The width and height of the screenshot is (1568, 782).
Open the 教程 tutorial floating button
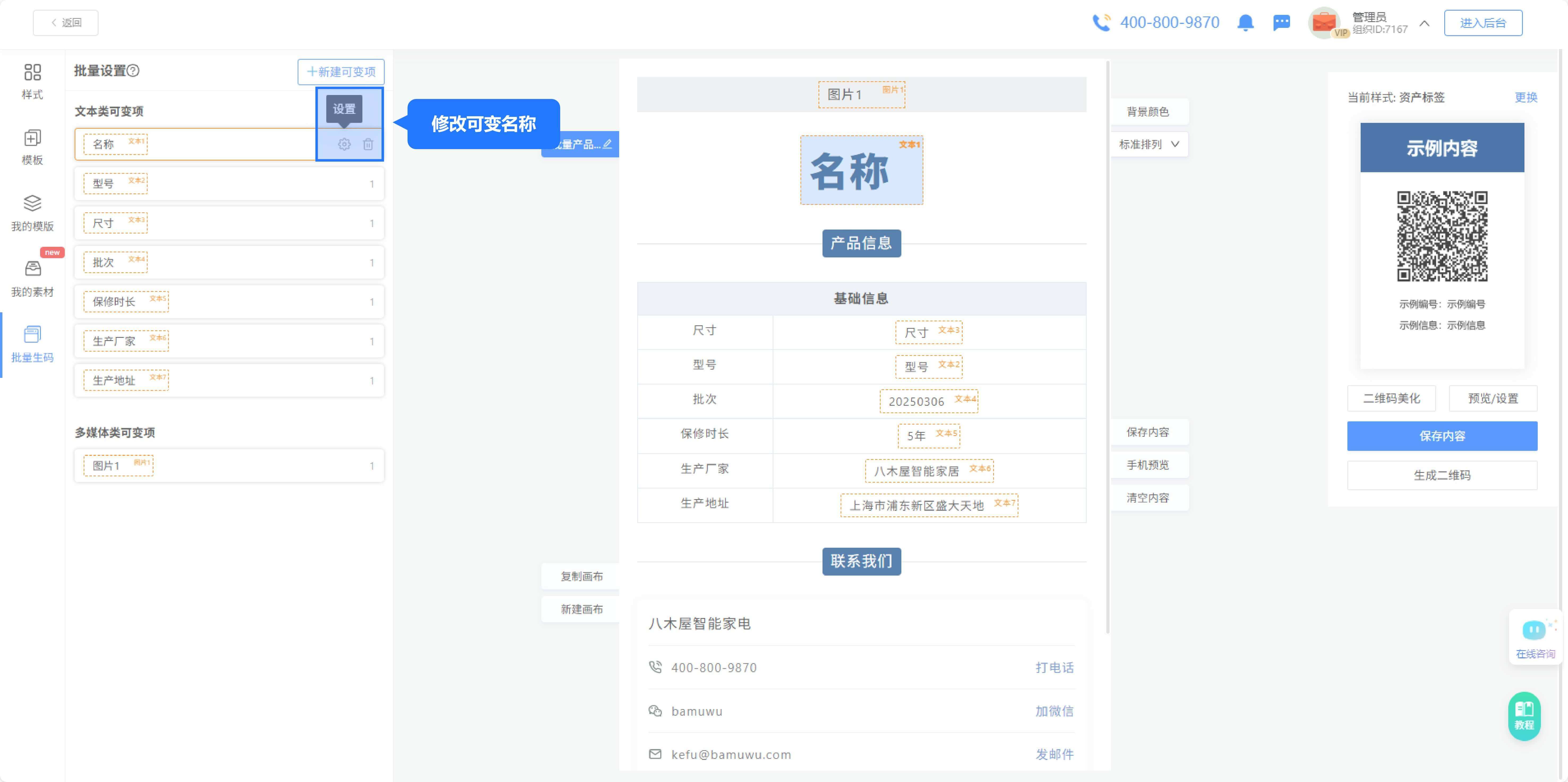(1524, 716)
